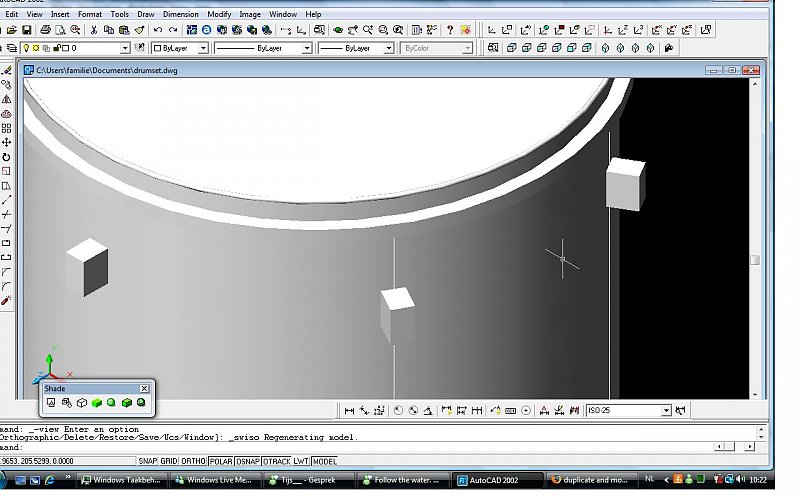Click the MODEL button in status bar
This screenshot has width=800, height=500.
pyautogui.click(x=325, y=461)
